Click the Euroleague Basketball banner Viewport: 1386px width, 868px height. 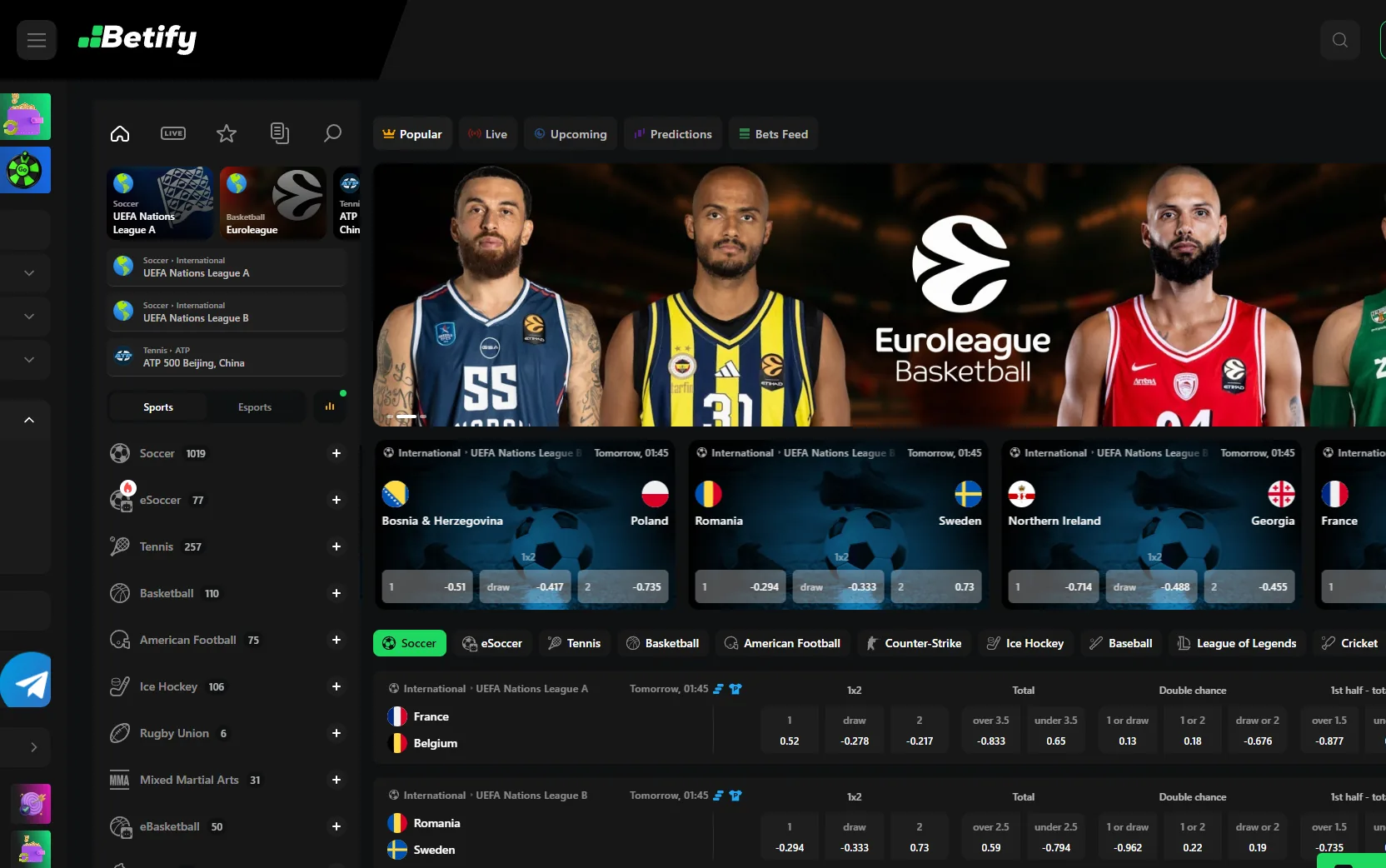click(880, 295)
